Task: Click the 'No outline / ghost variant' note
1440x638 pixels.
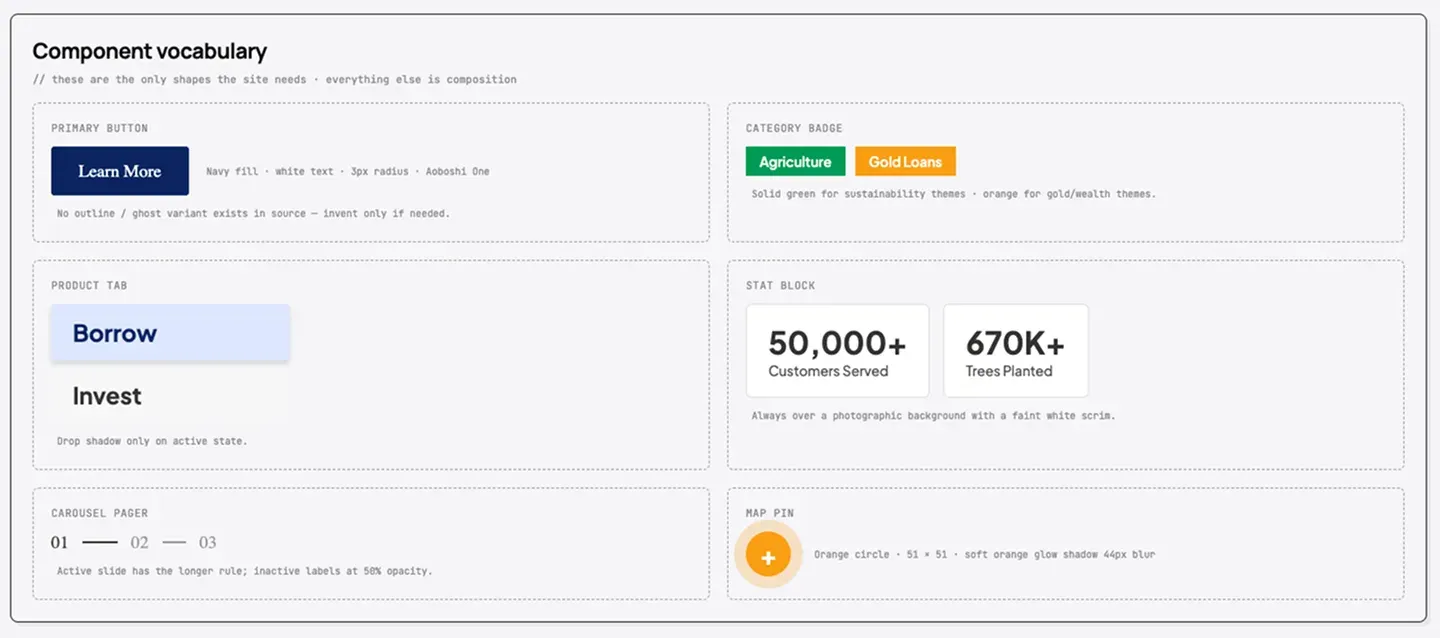Action: (253, 214)
